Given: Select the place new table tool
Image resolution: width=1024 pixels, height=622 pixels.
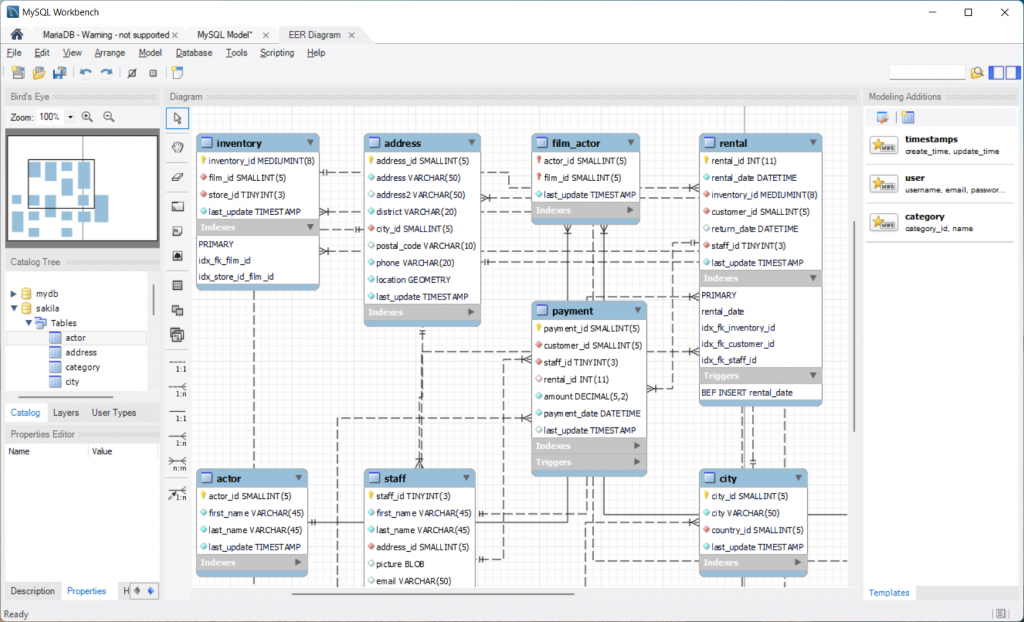Looking at the screenshot, I should 178,286.
